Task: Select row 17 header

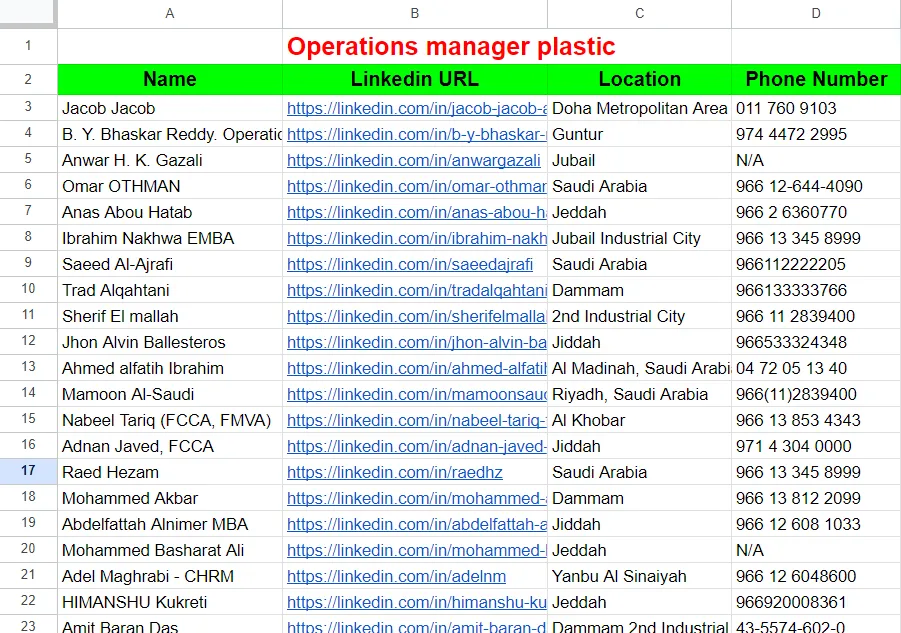Action: 28,471
